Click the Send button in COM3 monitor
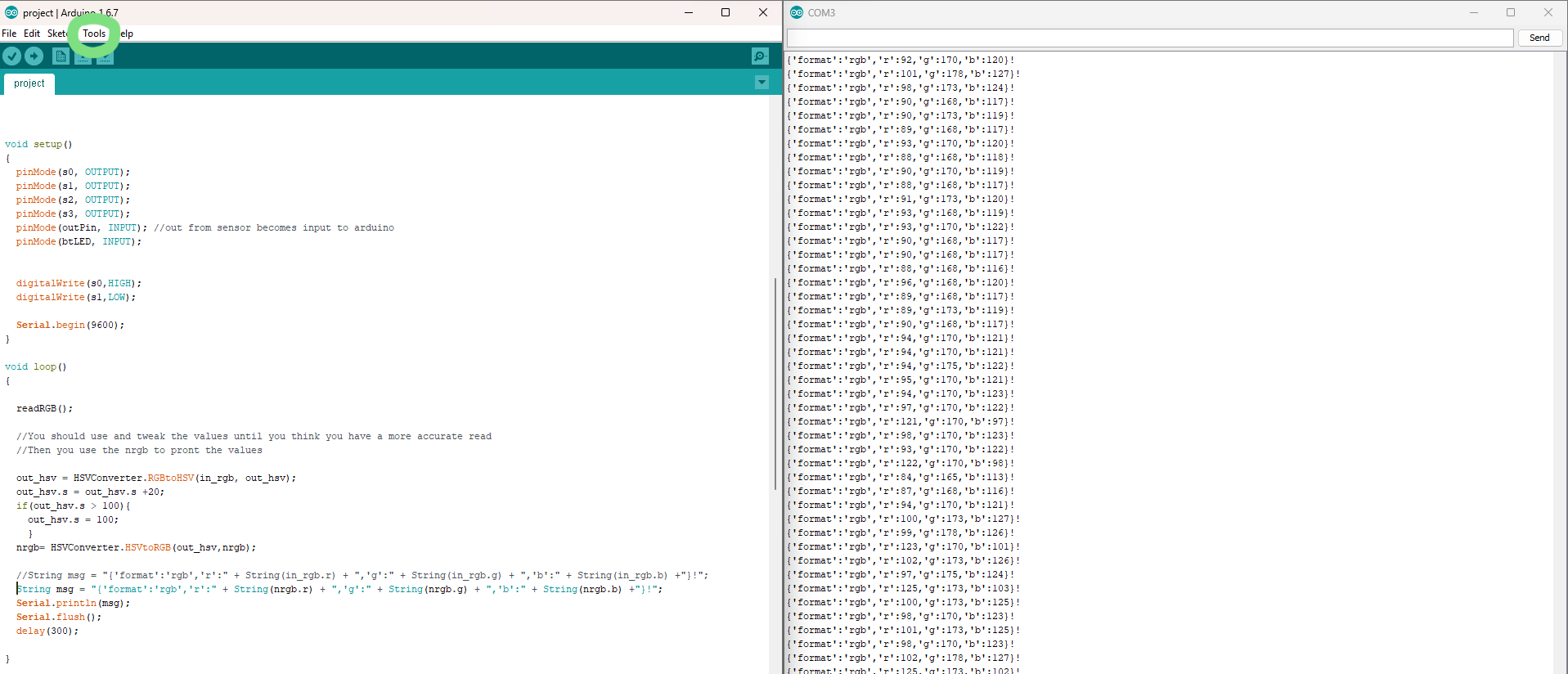The image size is (1568, 674). click(1539, 38)
